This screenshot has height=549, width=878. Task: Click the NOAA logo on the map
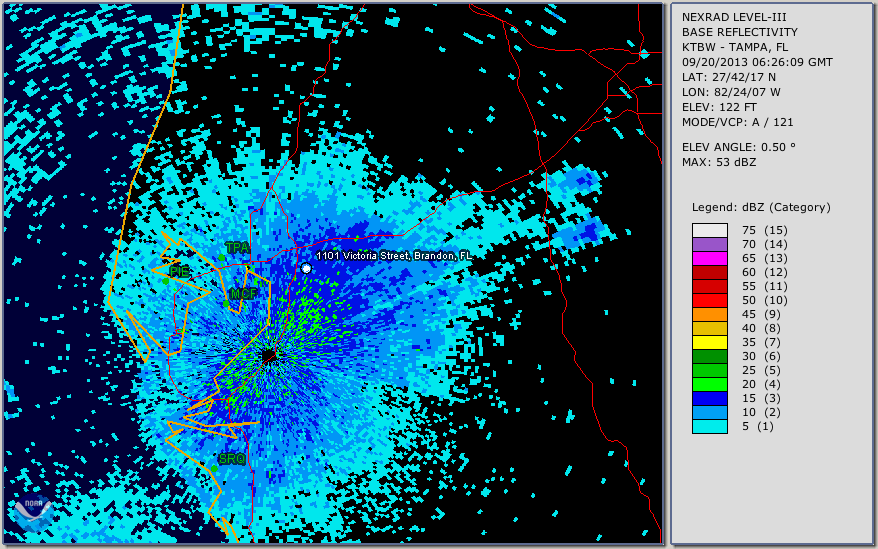click(x=32, y=514)
